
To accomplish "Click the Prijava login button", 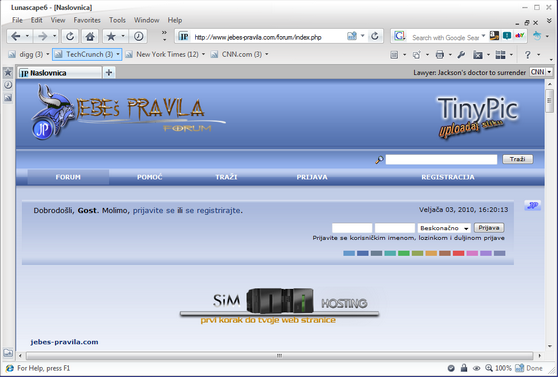I will tap(489, 228).
